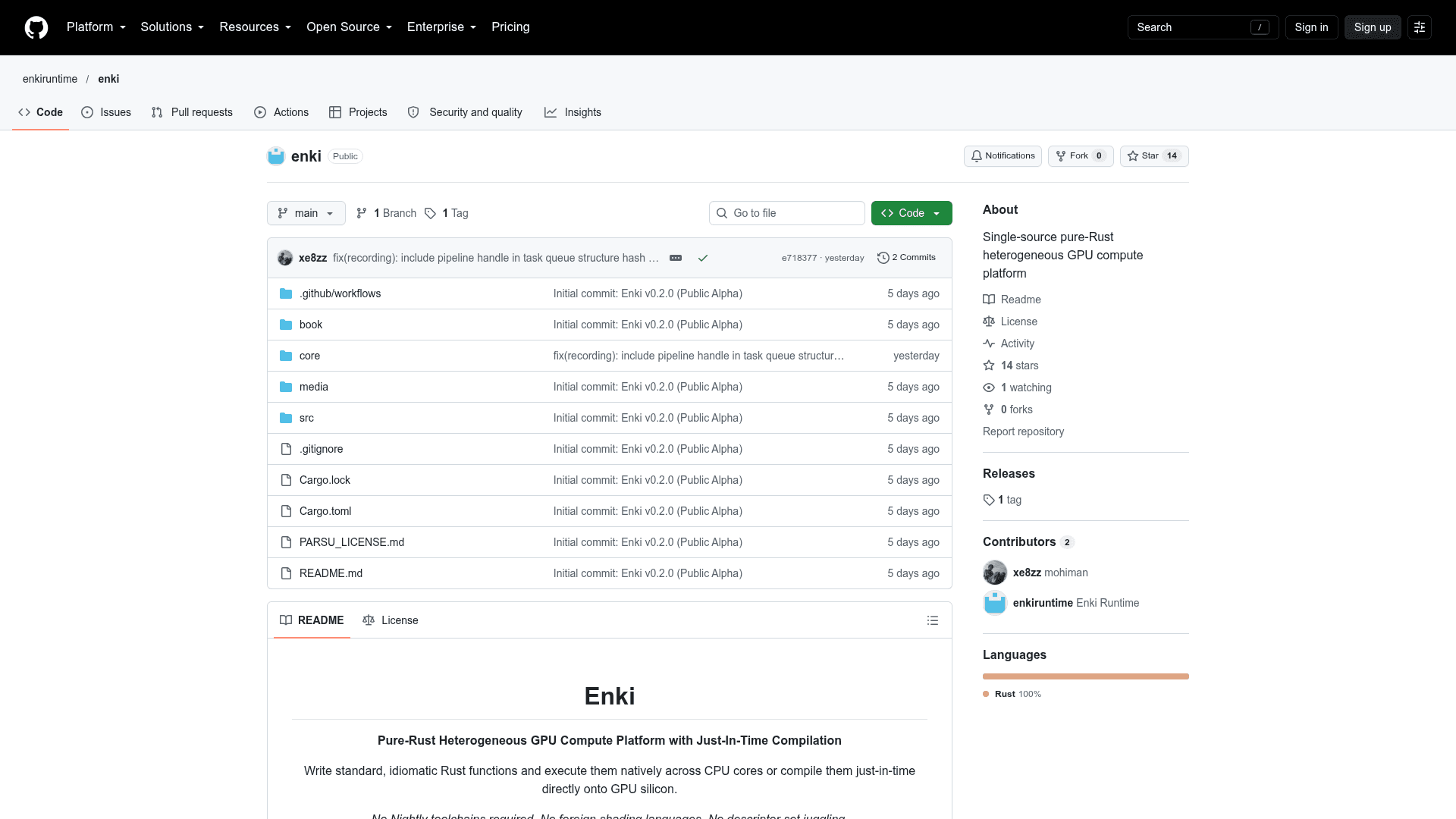Expand the main branch dropdown
The width and height of the screenshot is (1456, 819).
tap(306, 213)
